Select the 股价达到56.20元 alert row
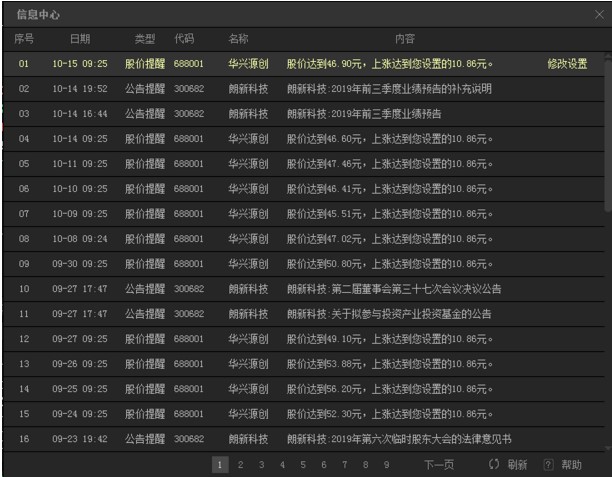612x477 pixels. [303, 388]
